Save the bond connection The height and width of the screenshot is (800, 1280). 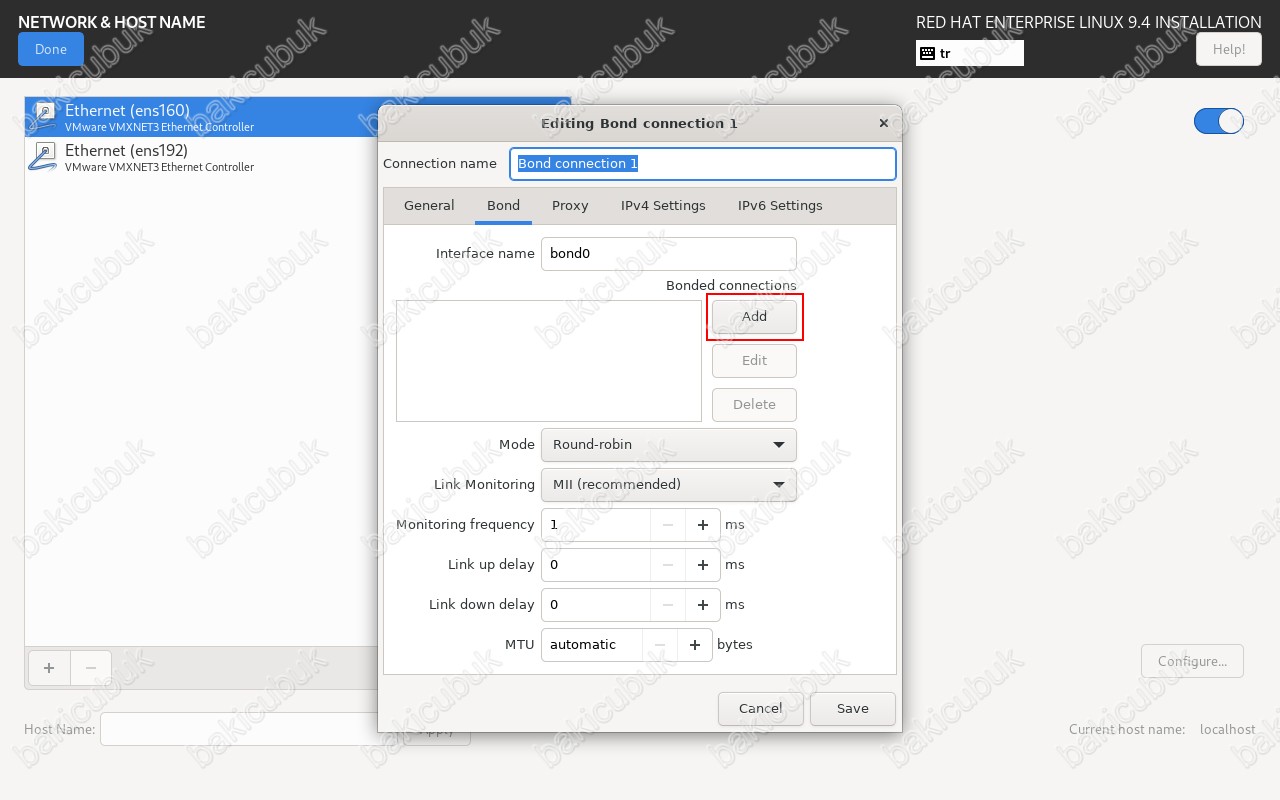(853, 709)
